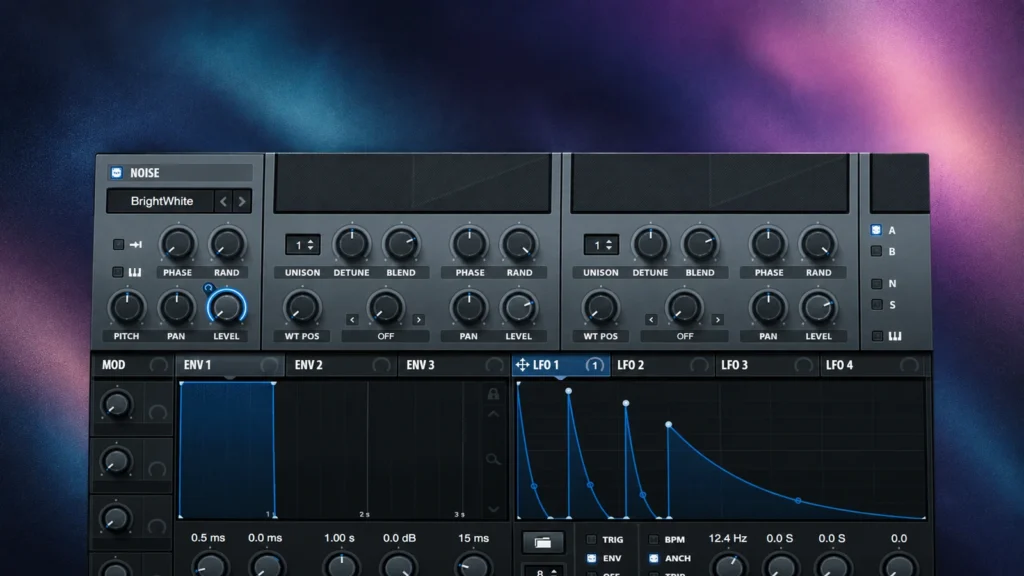
Task: Click the noise PHASE knob
Action: 177,244
